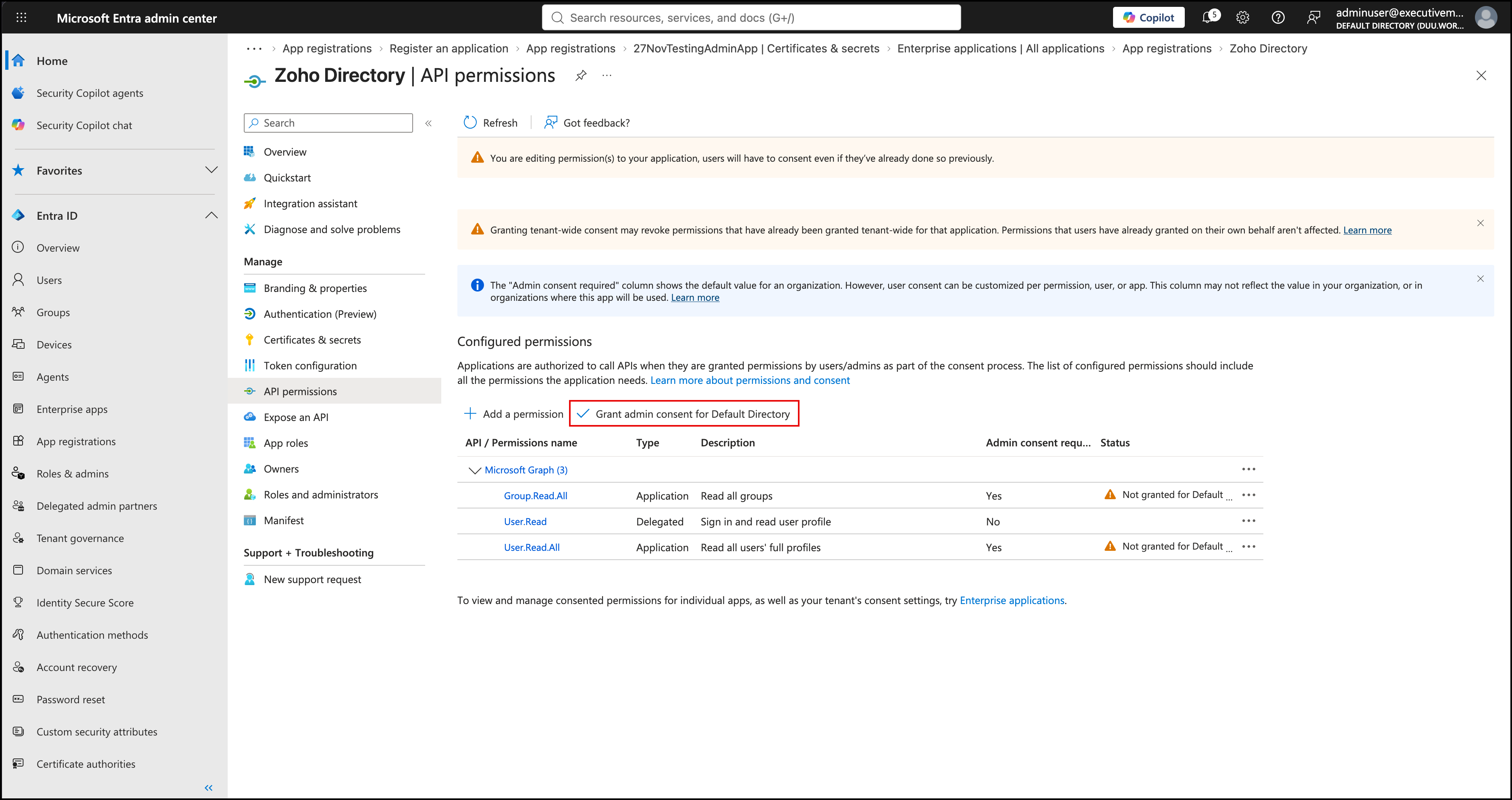
Task: Pin the Zoho Directory API permissions page
Action: (580, 75)
